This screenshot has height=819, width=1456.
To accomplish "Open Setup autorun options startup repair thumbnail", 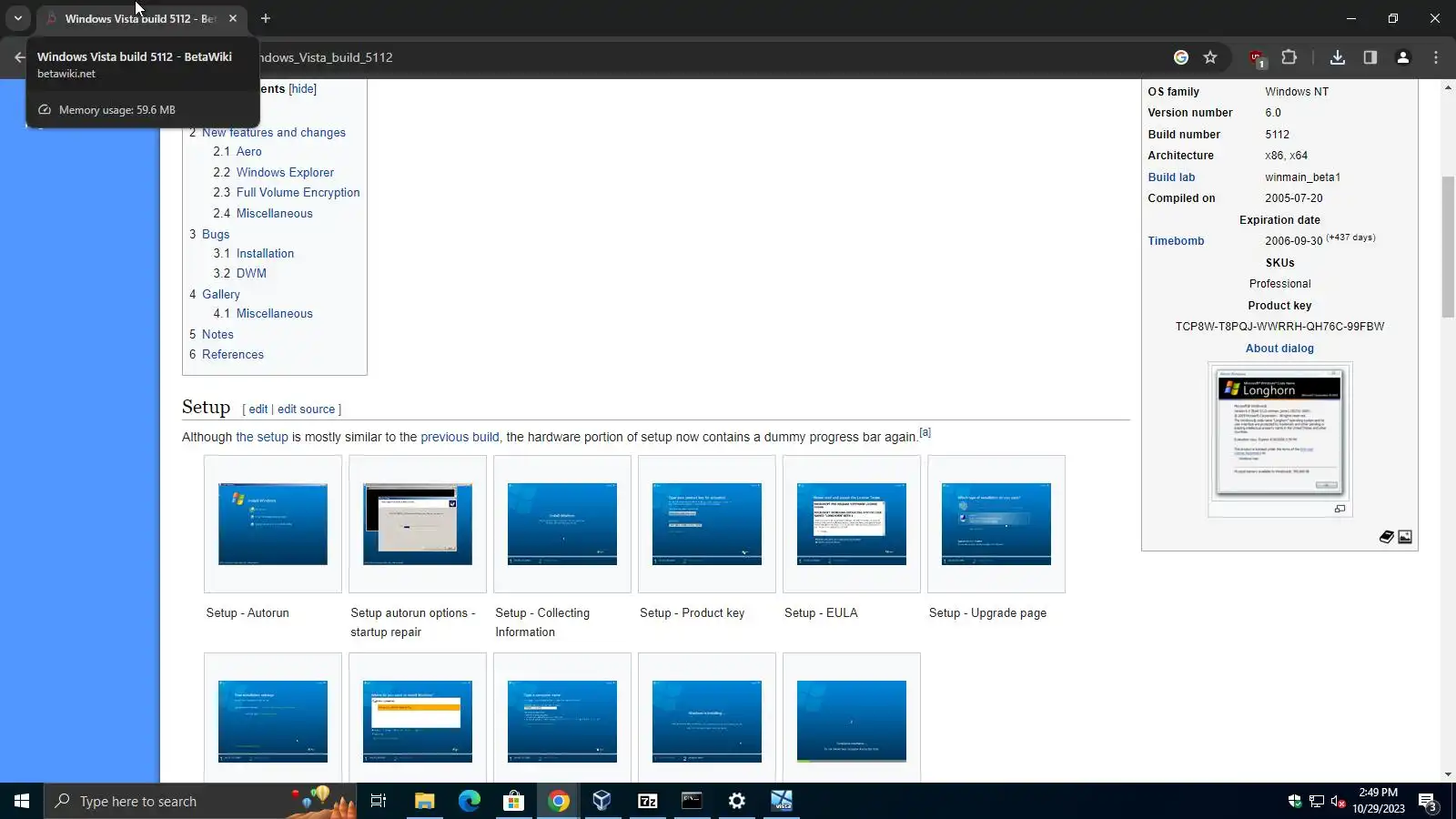I will (x=418, y=524).
